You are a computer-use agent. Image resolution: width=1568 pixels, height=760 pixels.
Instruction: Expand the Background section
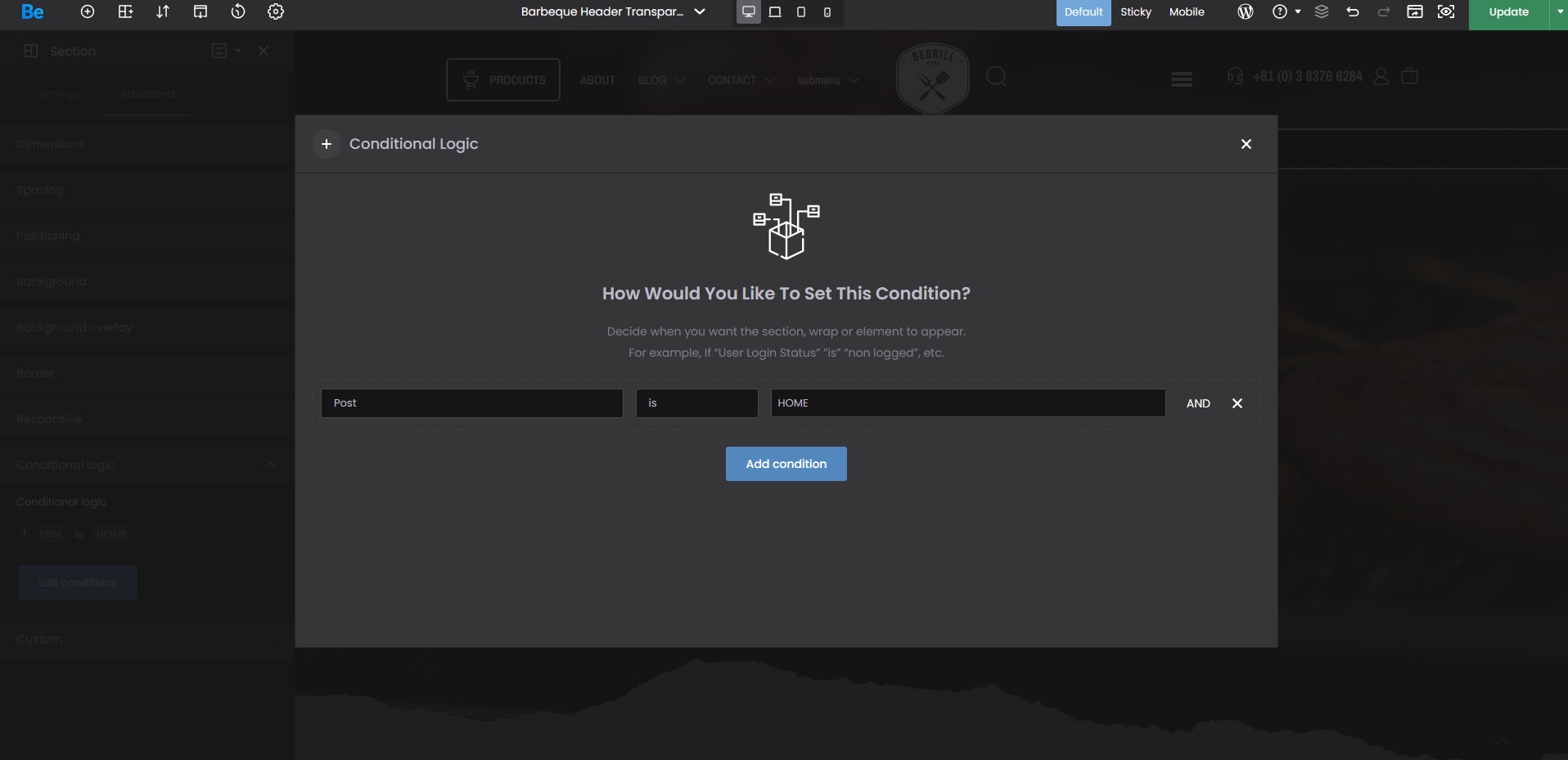point(147,281)
